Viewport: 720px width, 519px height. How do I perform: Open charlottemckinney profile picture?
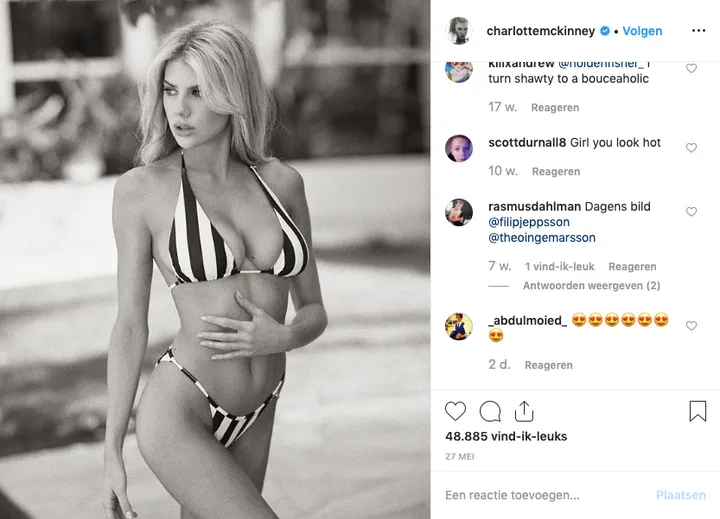click(x=459, y=31)
